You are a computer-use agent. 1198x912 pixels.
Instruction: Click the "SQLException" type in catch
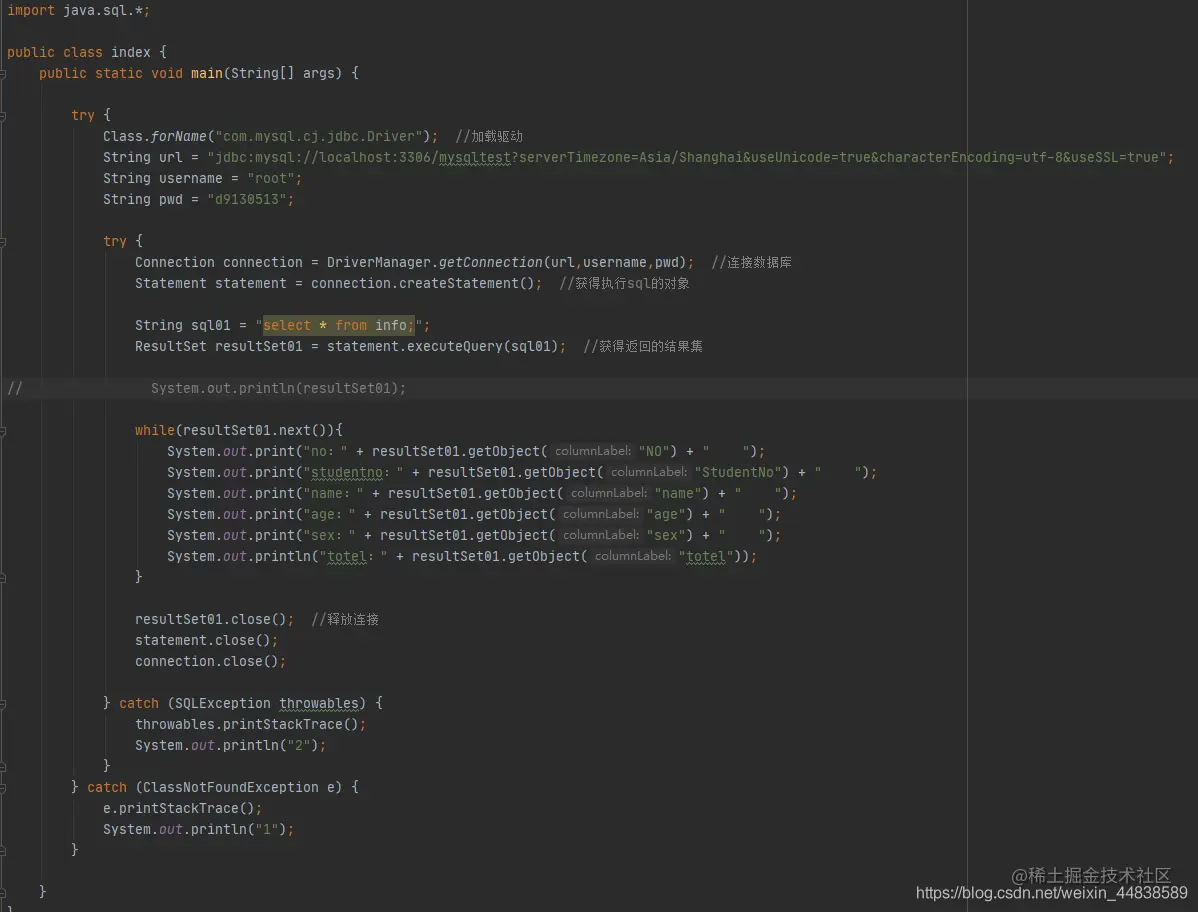[x=222, y=703]
